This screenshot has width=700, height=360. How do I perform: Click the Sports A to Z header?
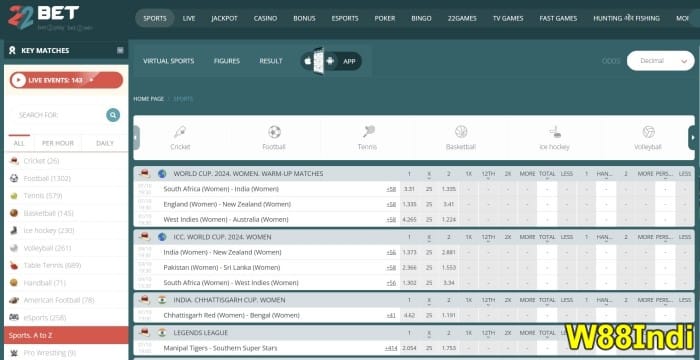pyautogui.click(x=66, y=335)
